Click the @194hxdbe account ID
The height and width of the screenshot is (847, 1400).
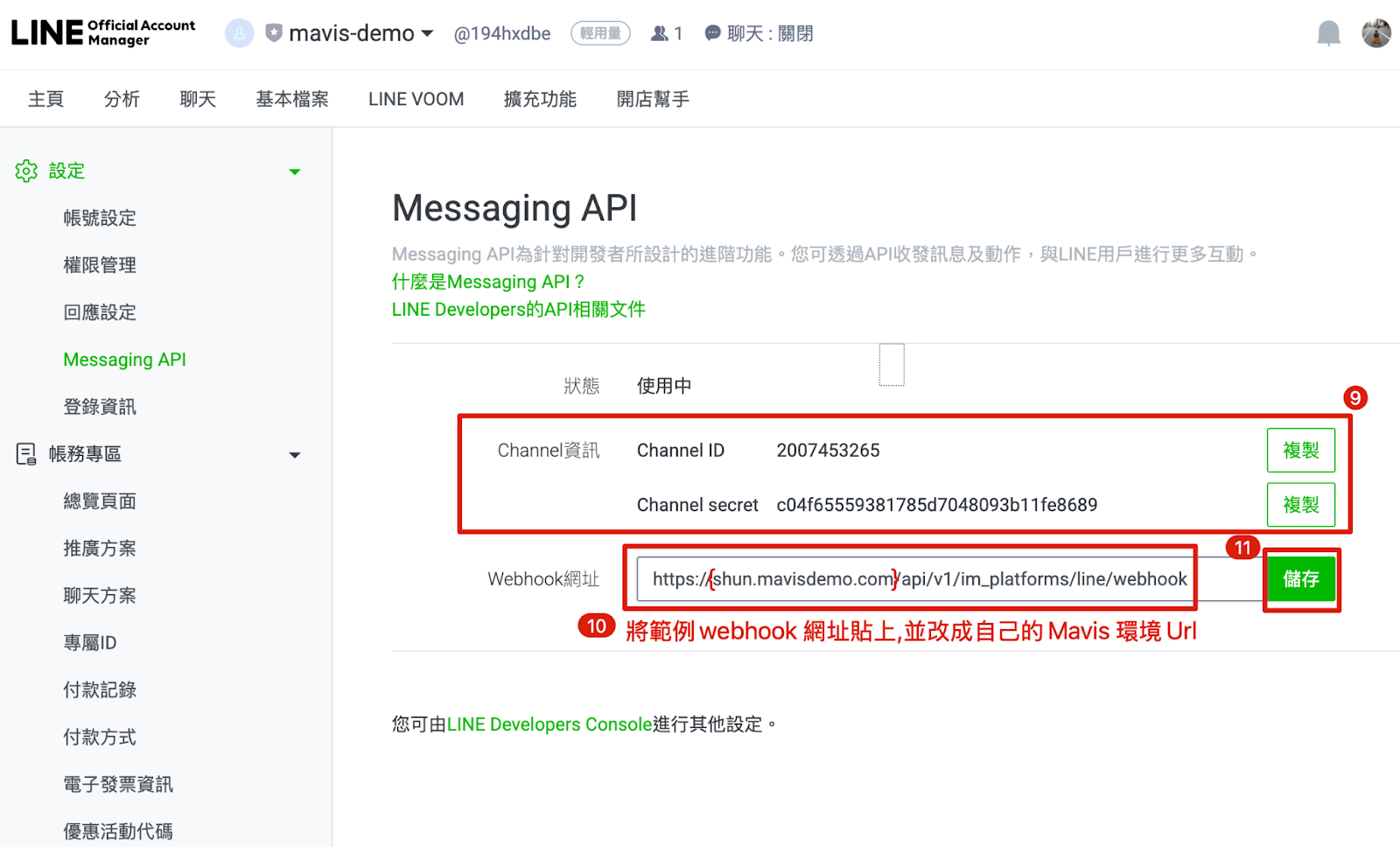(502, 33)
